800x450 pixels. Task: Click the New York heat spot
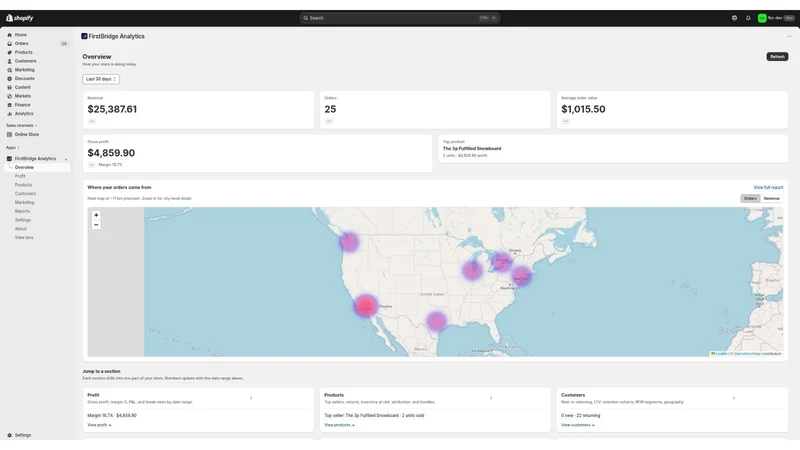(521, 277)
